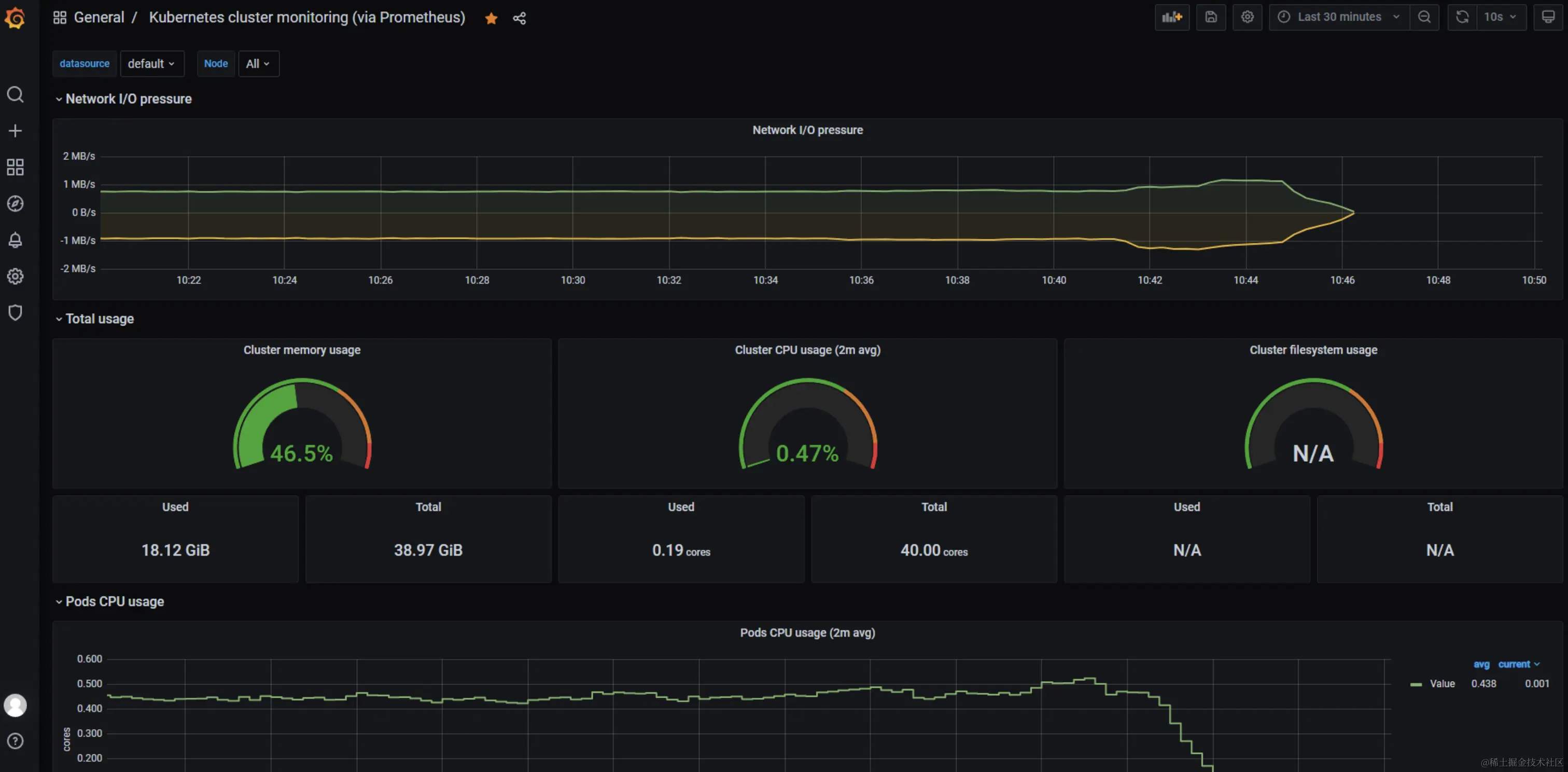Open the Node All dropdown

(x=258, y=63)
